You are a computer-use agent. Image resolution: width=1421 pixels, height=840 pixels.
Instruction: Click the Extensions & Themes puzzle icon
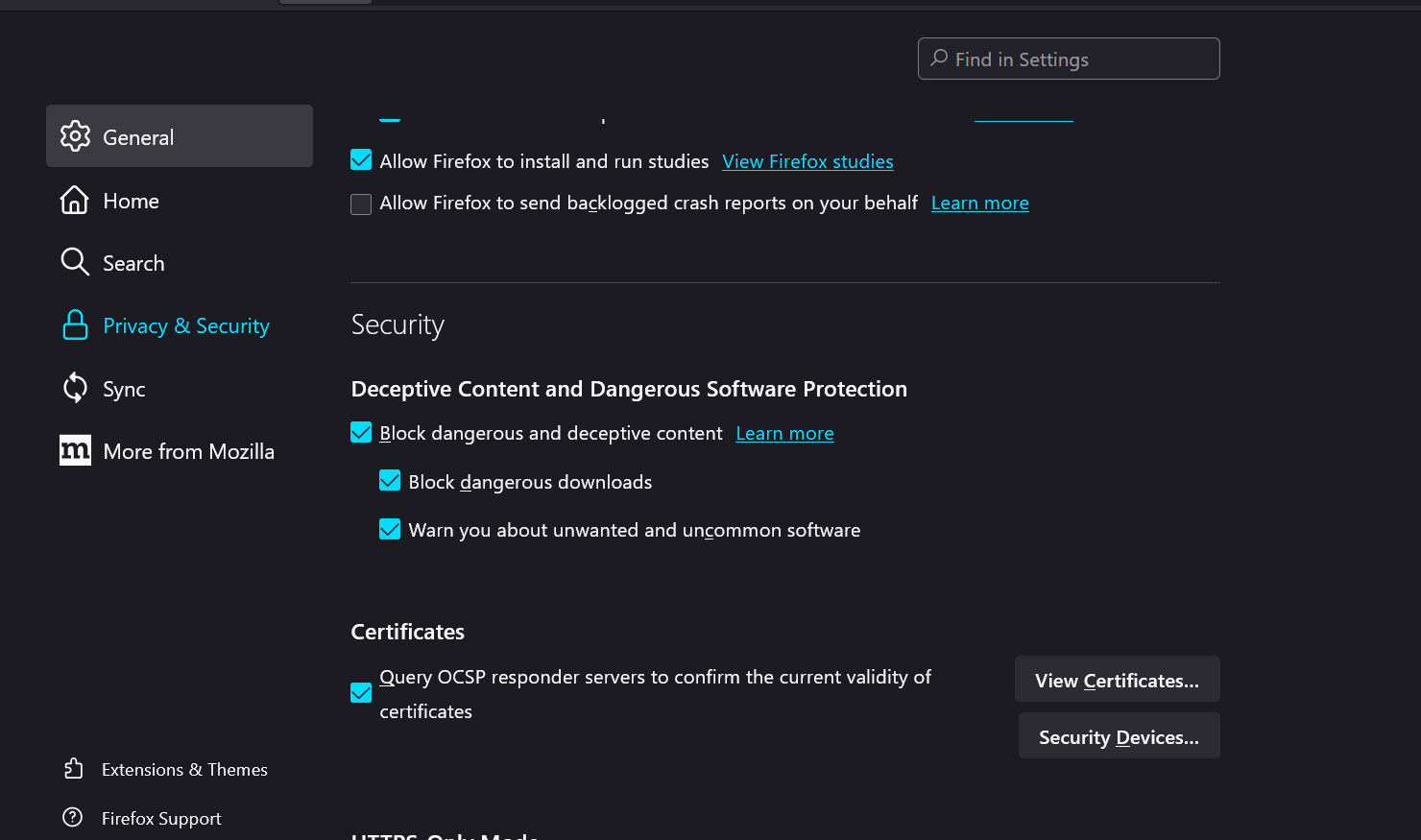pos(74,769)
